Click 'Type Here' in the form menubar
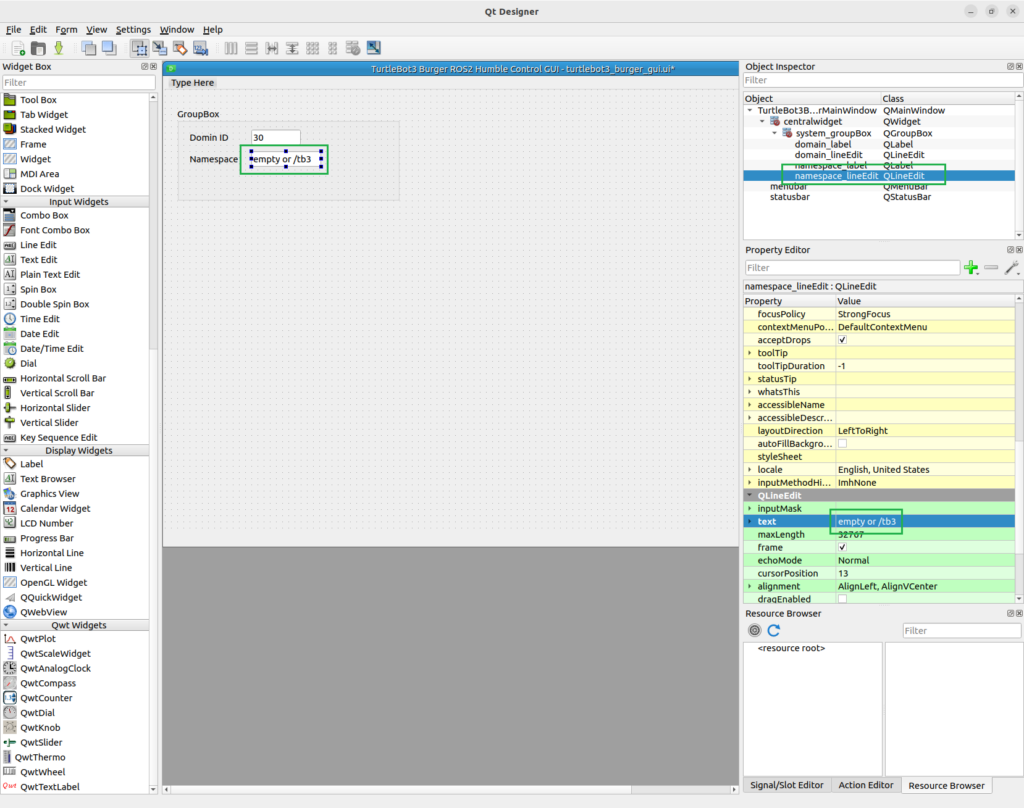This screenshot has width=1024, height=808. point(193,83)
